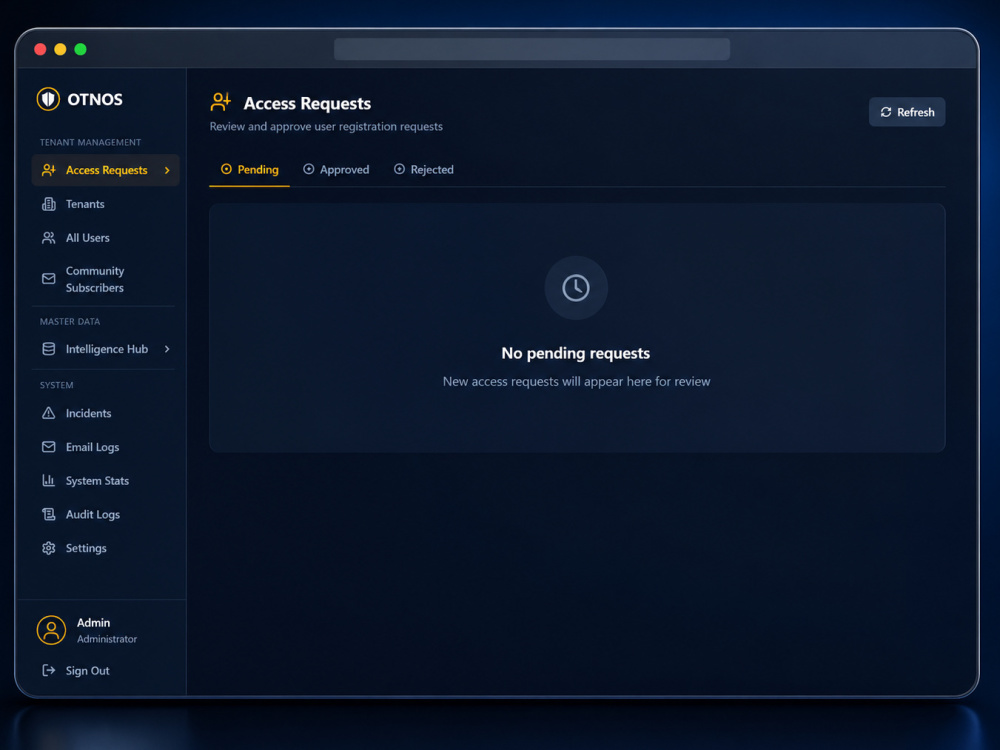Click the Access Requests page heading
The height and width of the screenshot is (750, 1000).
click(x=307, y=103)
